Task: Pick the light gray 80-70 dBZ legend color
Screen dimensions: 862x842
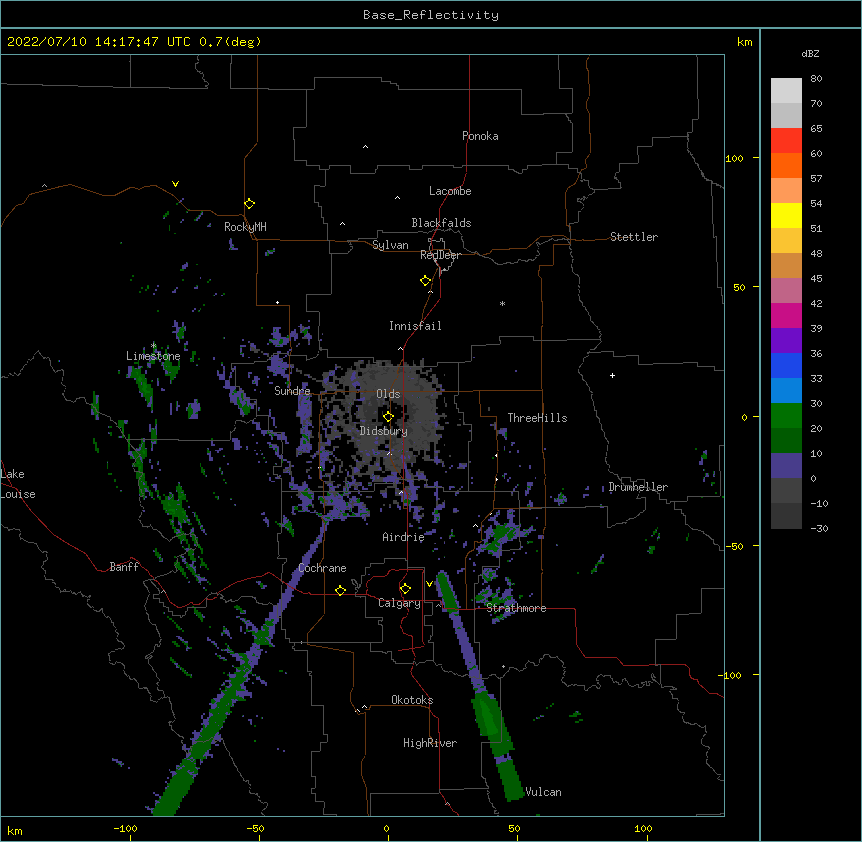Action: coord(786,90)
